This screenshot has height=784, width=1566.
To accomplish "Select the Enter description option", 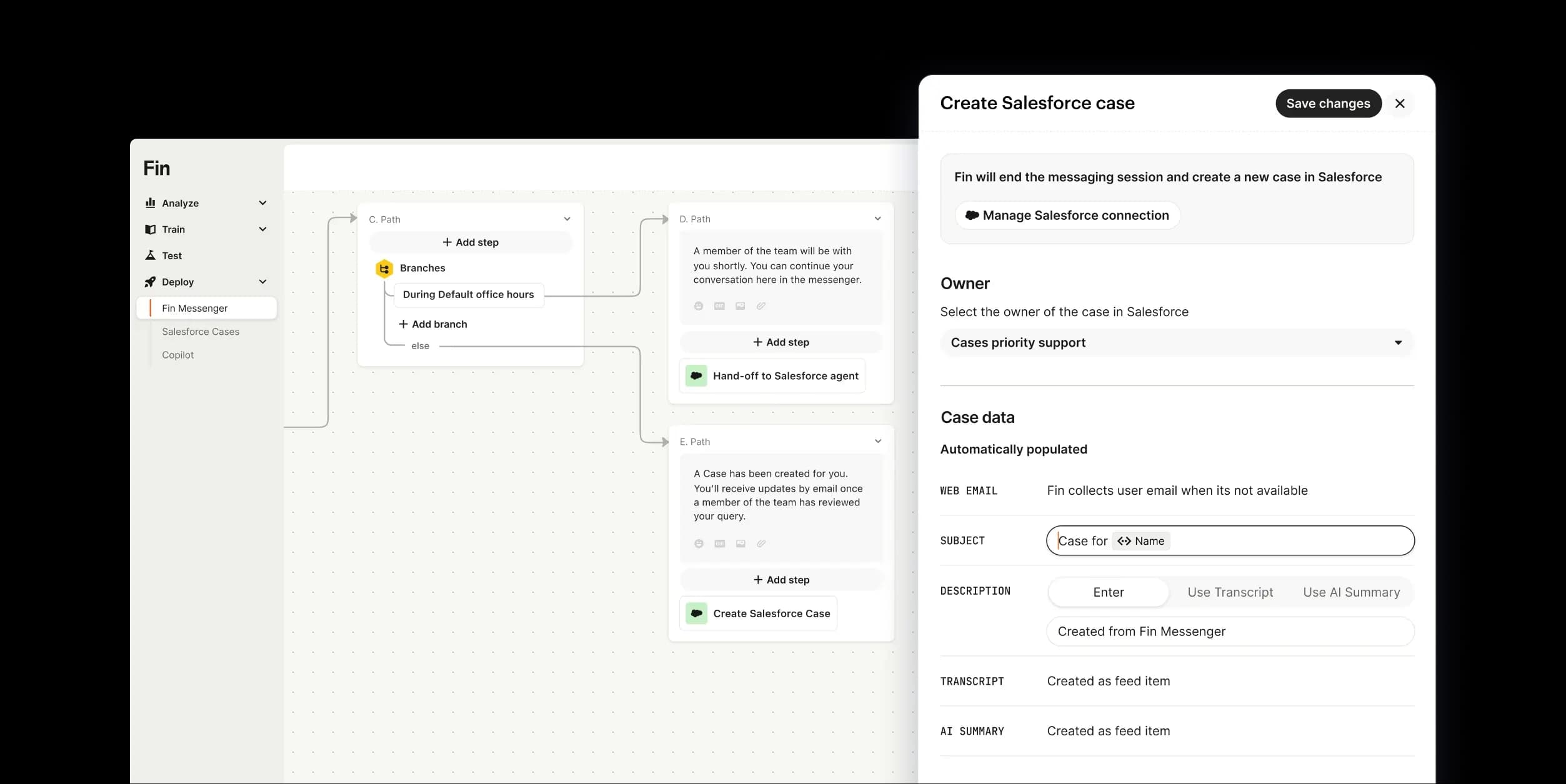I will [1108, 592].
